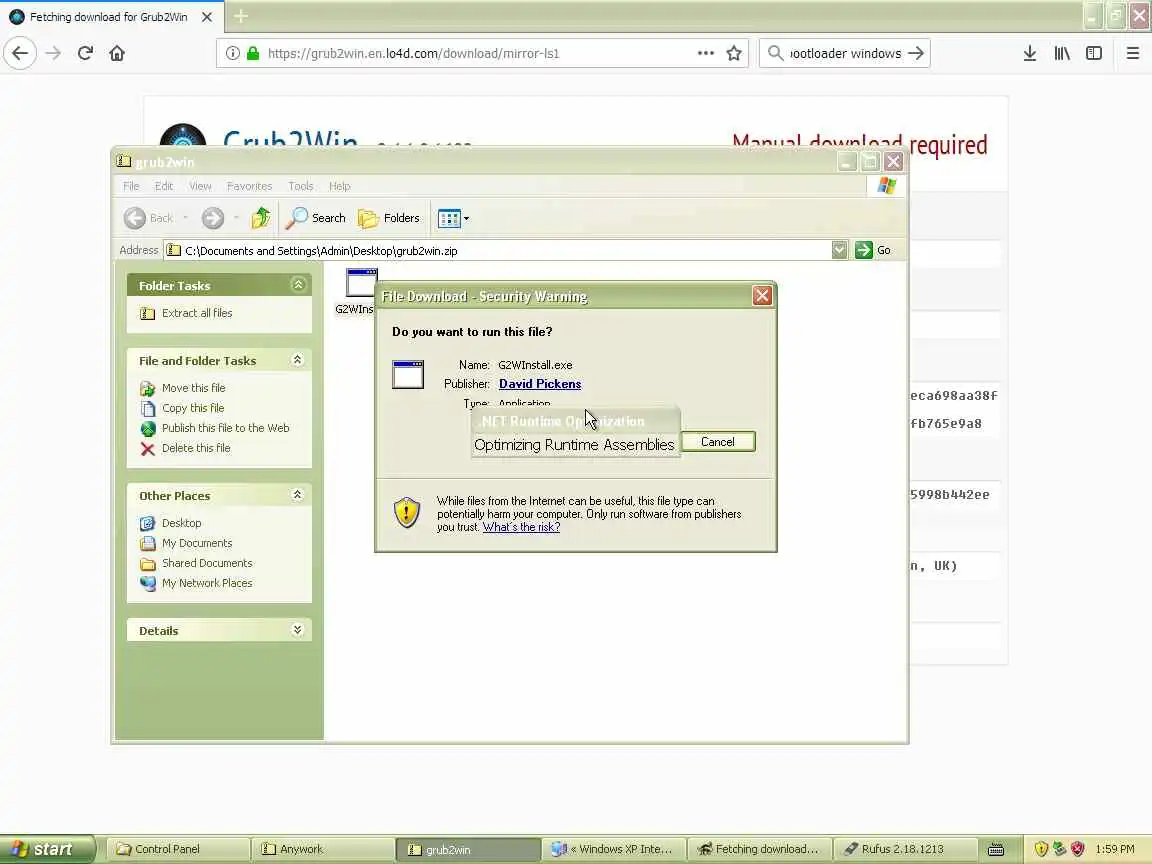Open the Help menu in Explorer
This screenshot has height=864, width=1152.
pyautogui.click(x=339, y=186)
